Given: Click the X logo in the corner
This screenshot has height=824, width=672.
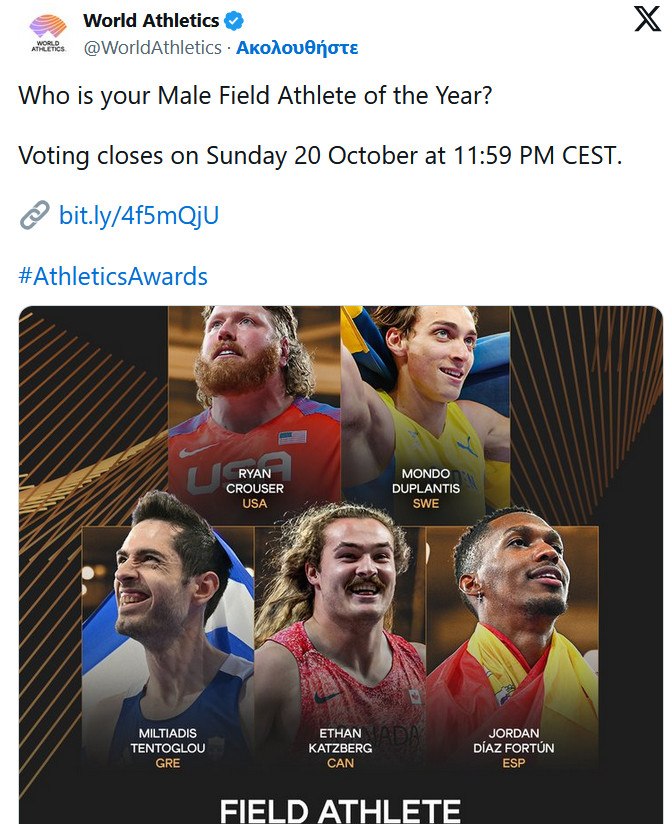Looking at the screenshot, I should point(647,20).
